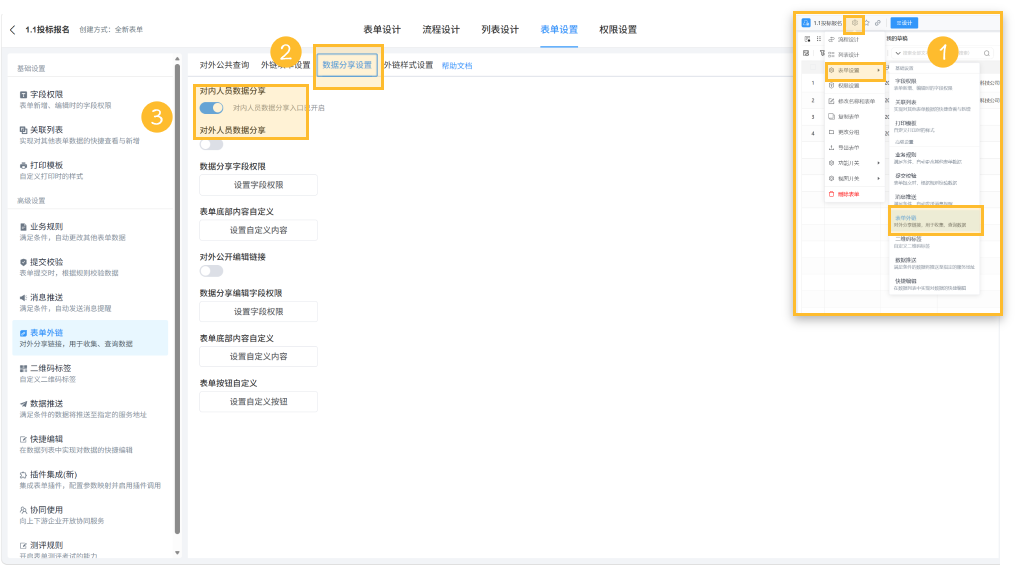Click 设置自定义内容 above 表单按钮自定义
Screen dimensions: 1018x566
pyautogui.click(x=258, y=356)
